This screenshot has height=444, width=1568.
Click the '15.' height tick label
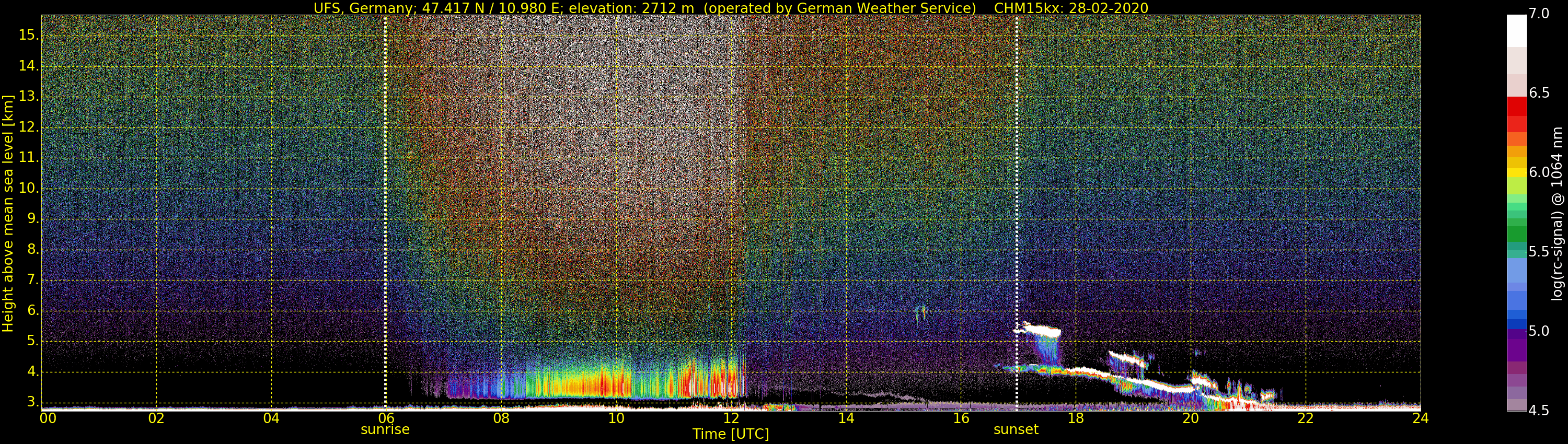[29, 36]
